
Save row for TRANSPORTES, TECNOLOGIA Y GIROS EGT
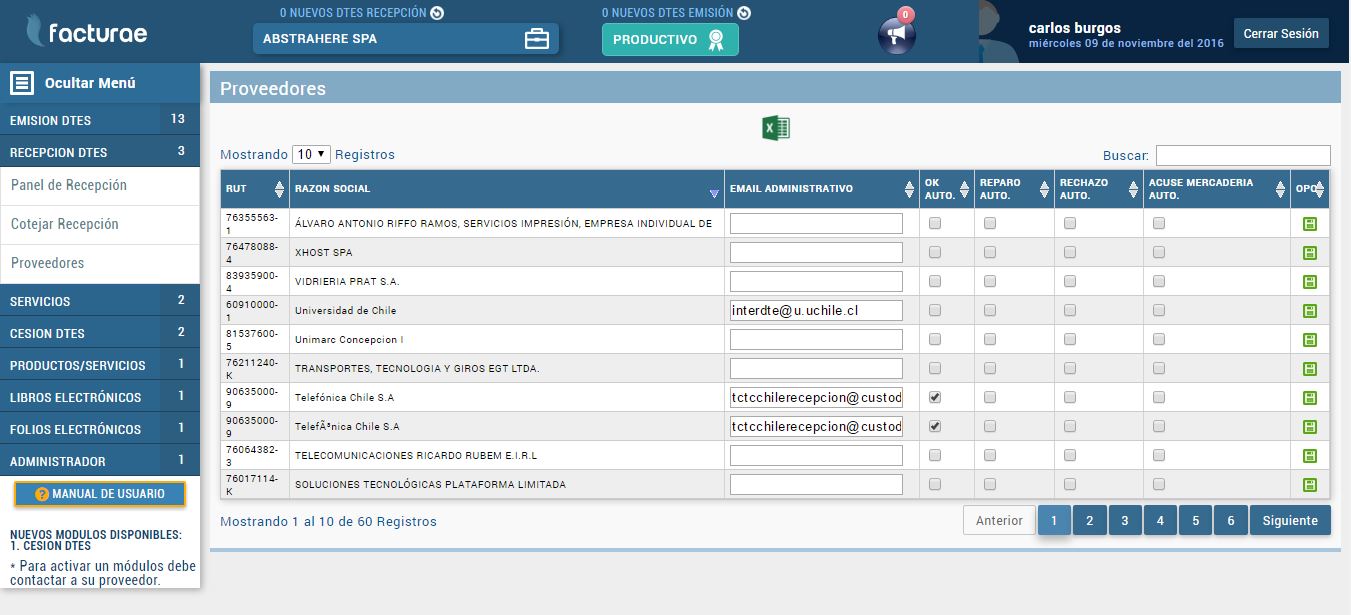[1310, 369]
